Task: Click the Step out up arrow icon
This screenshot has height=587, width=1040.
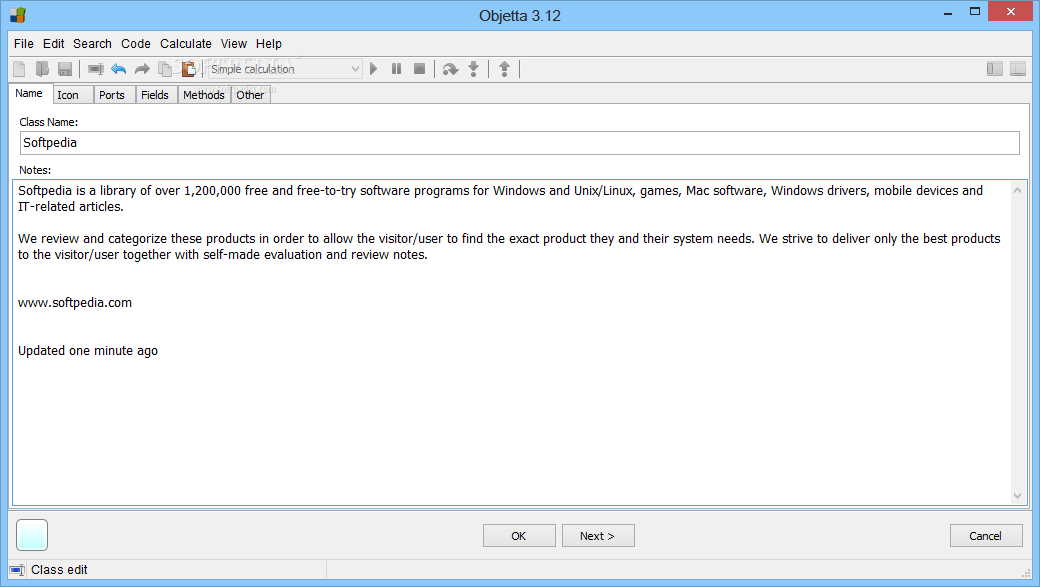Action: 505,69
